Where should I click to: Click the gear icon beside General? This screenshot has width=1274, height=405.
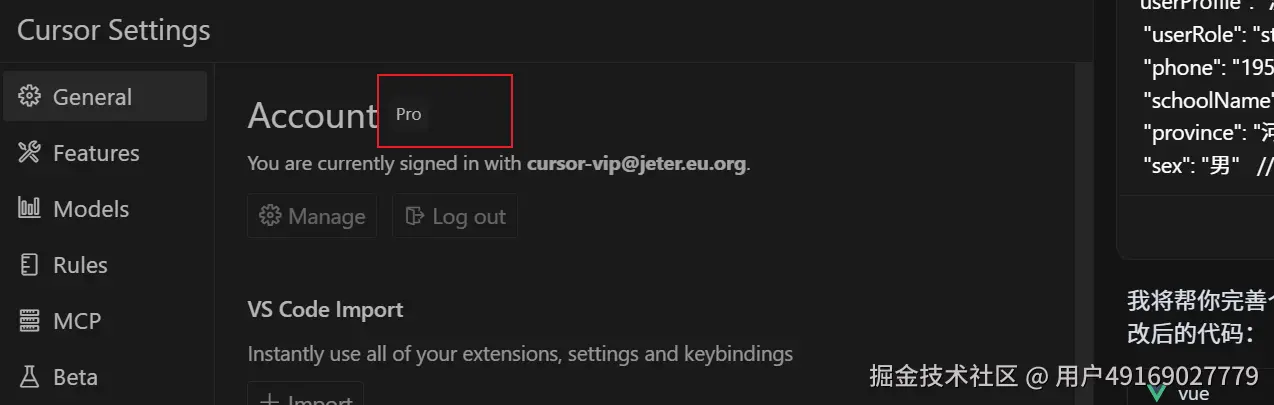30,97
